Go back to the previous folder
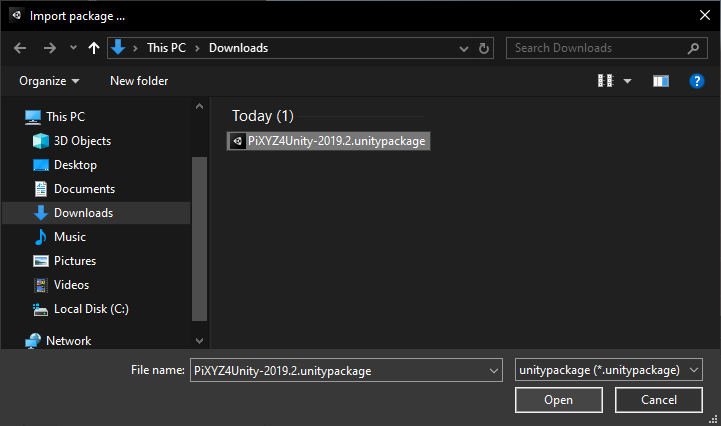 pos(20,48)
